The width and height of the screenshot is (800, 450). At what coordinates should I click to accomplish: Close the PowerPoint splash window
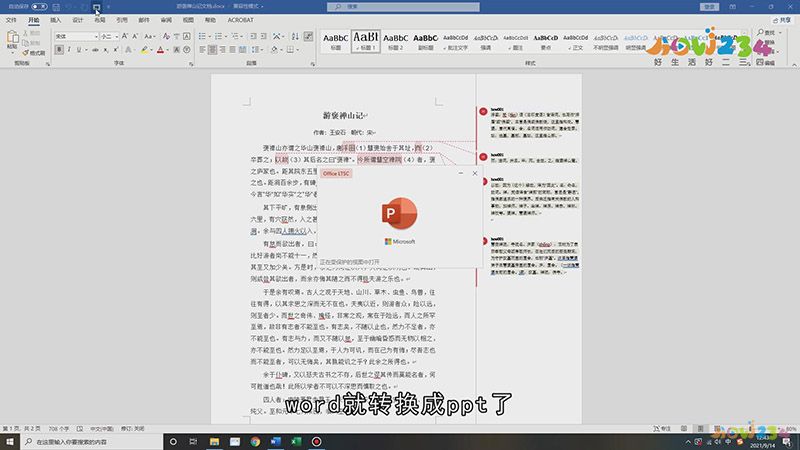(x=475, y=173)
